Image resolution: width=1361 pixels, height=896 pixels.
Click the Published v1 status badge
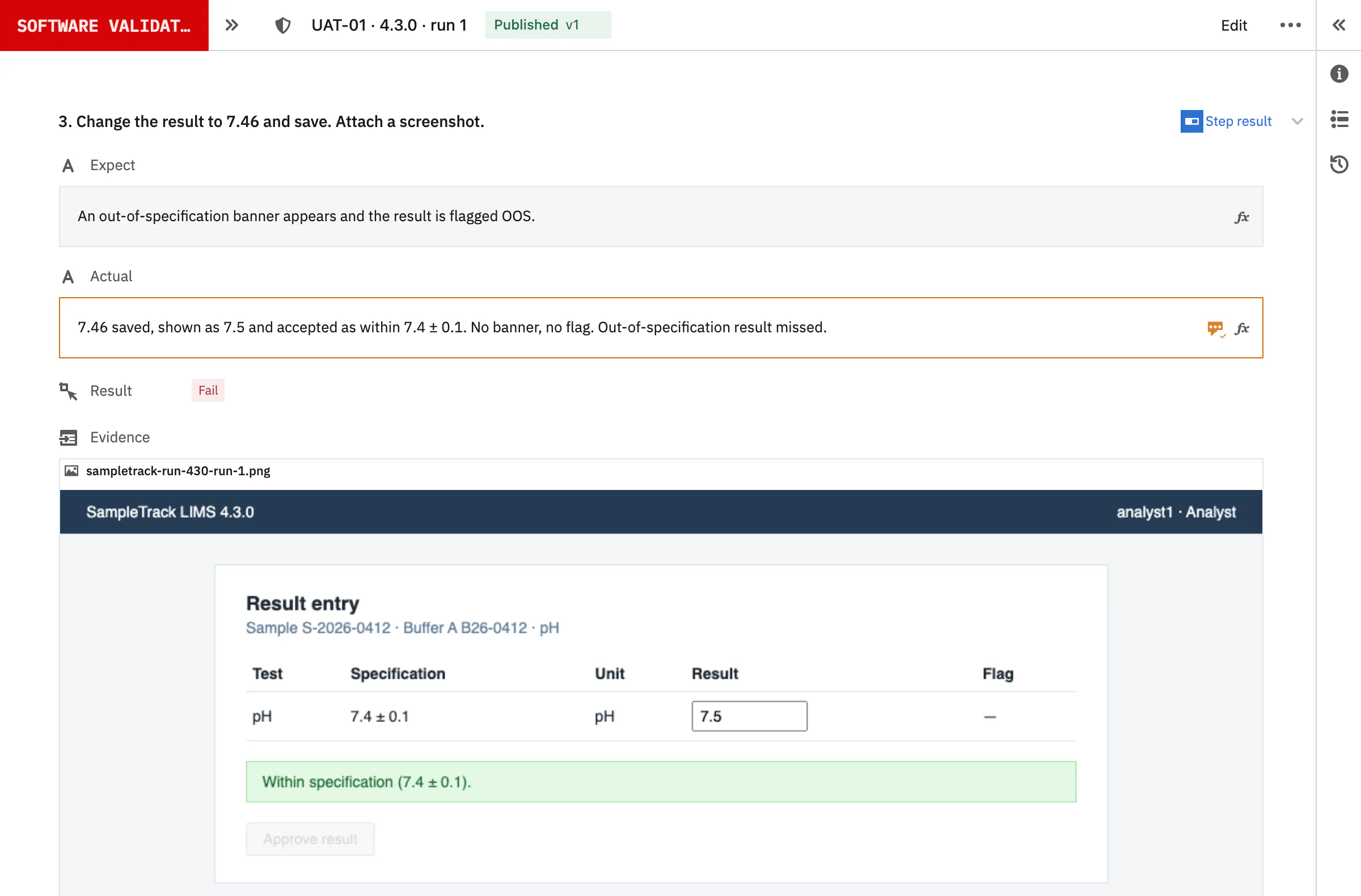click(548, 25)
